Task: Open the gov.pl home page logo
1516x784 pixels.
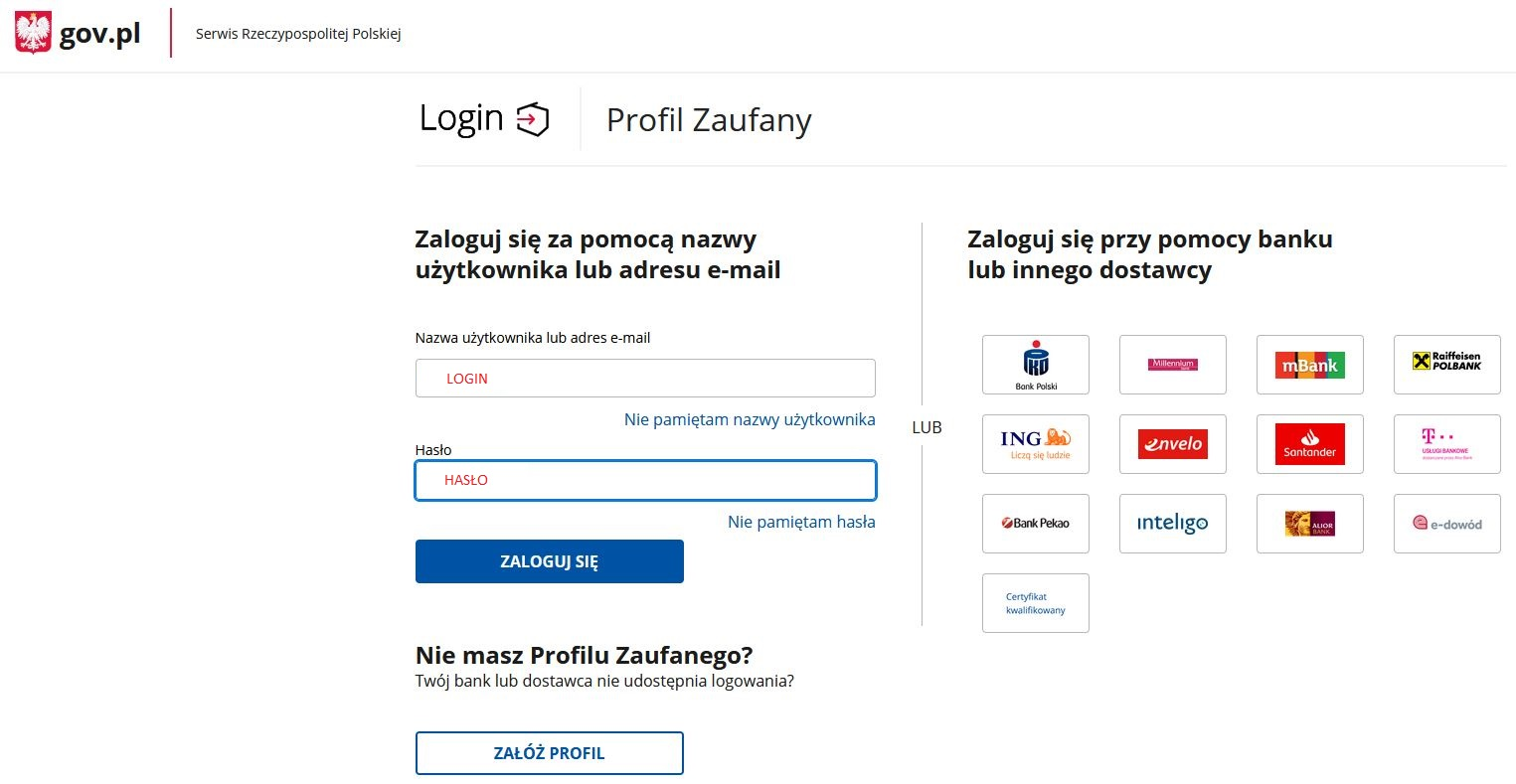Action: pos(78,32)
